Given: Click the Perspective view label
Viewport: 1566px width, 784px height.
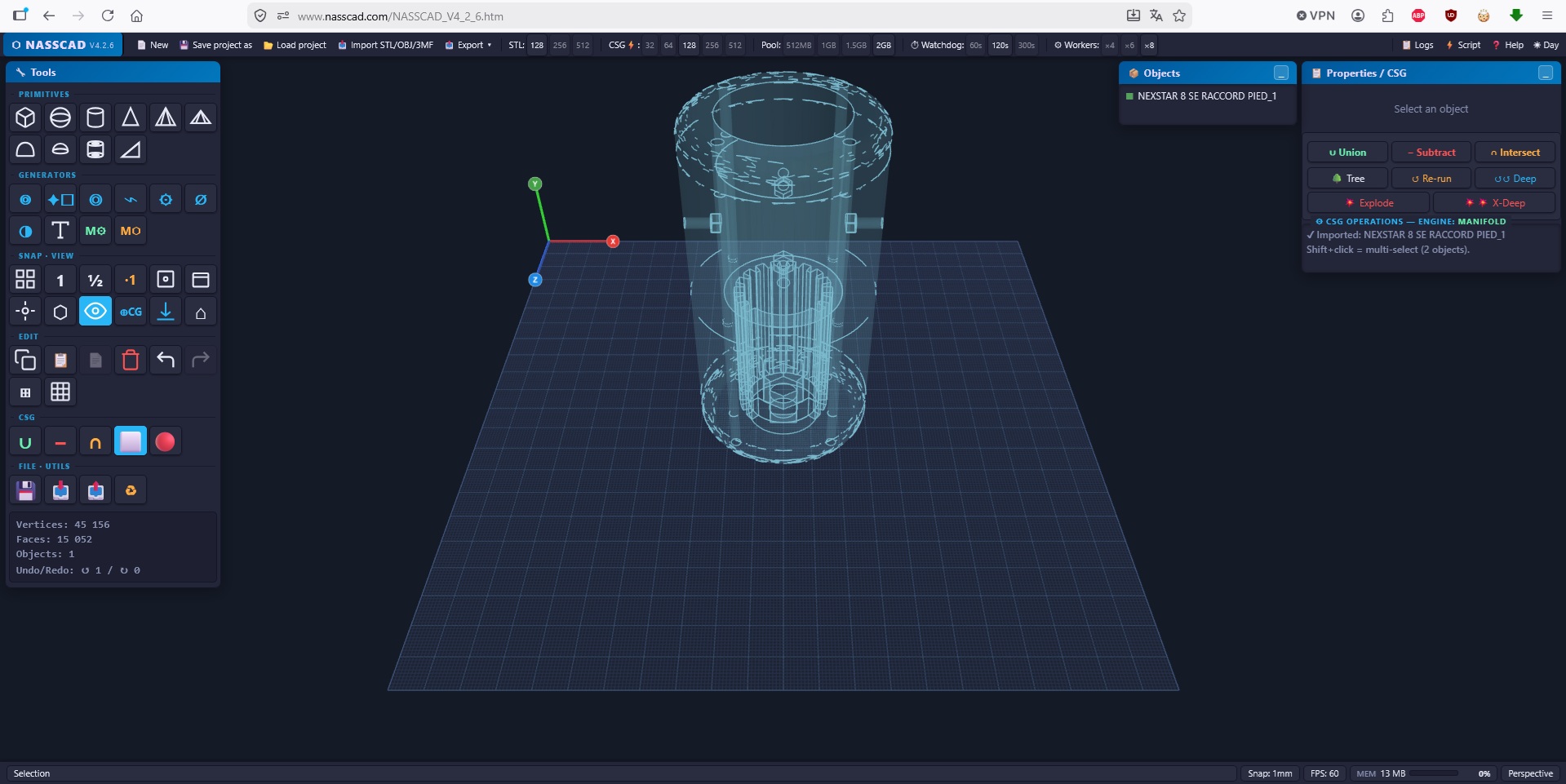Looking at the screenshot, I should (x=1530, y=773).
